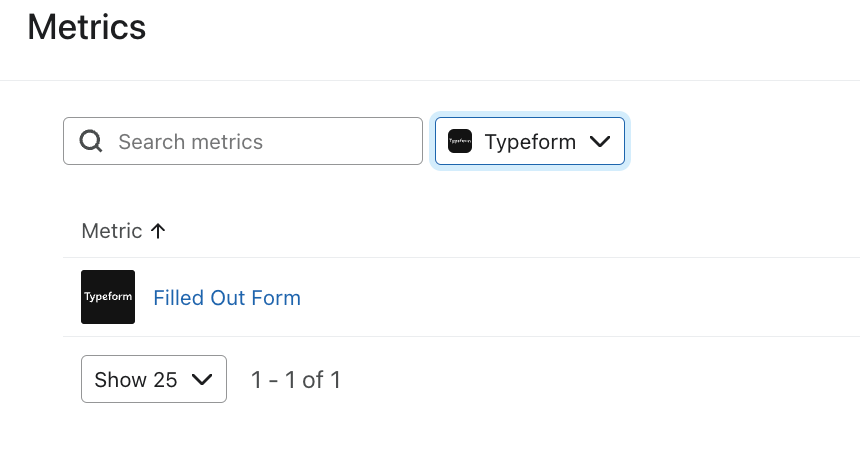
Task: Click the "Show 25" text label
Action: click(x=136, y=380)
